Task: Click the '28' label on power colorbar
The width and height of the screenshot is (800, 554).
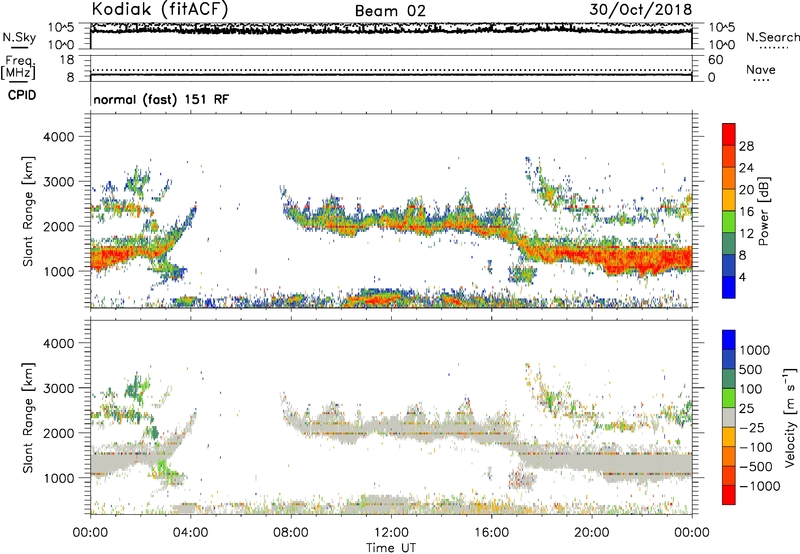Action: click(746, 146)
